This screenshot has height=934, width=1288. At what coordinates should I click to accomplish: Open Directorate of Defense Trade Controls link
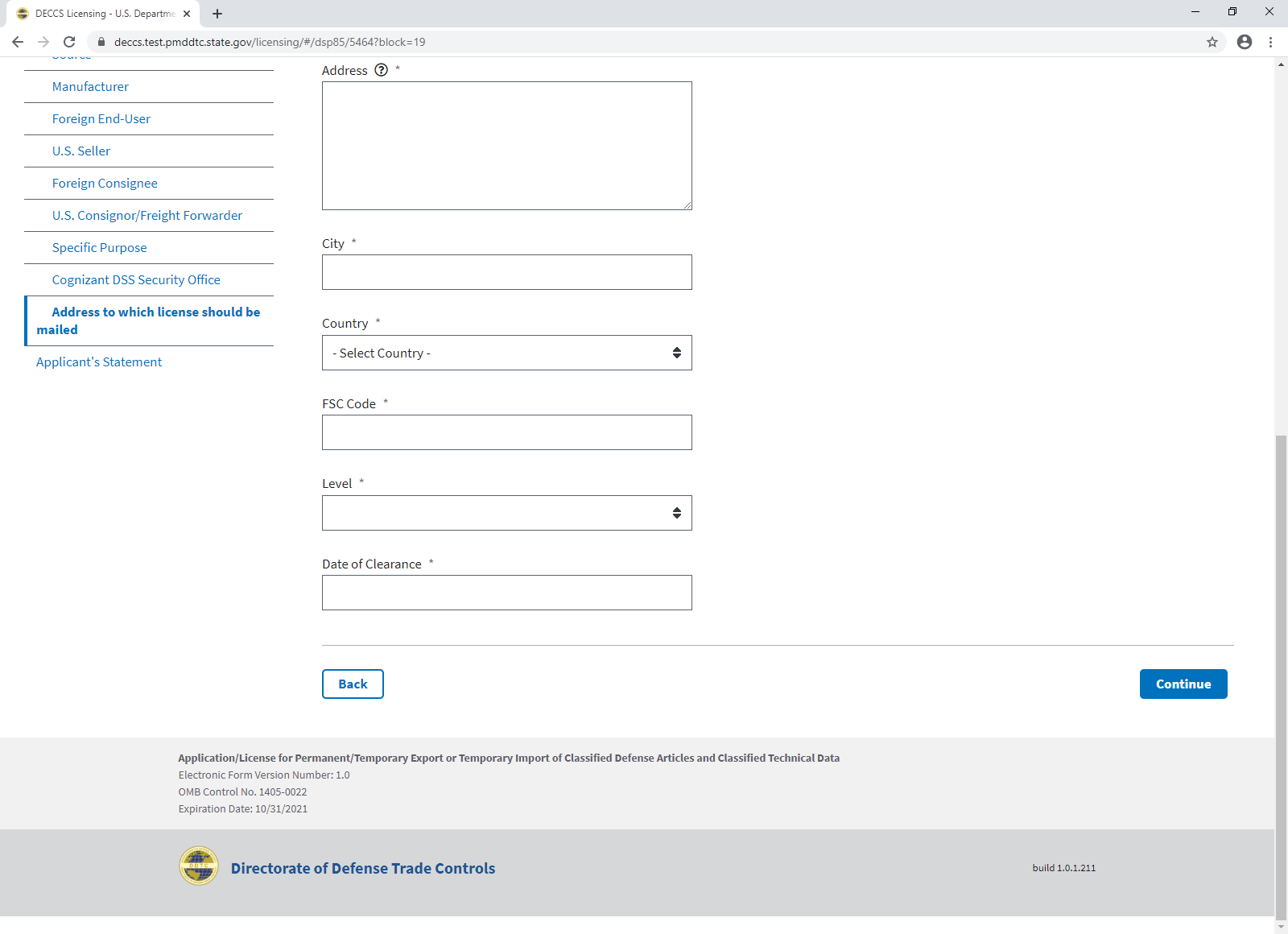(x=362, y=868)
